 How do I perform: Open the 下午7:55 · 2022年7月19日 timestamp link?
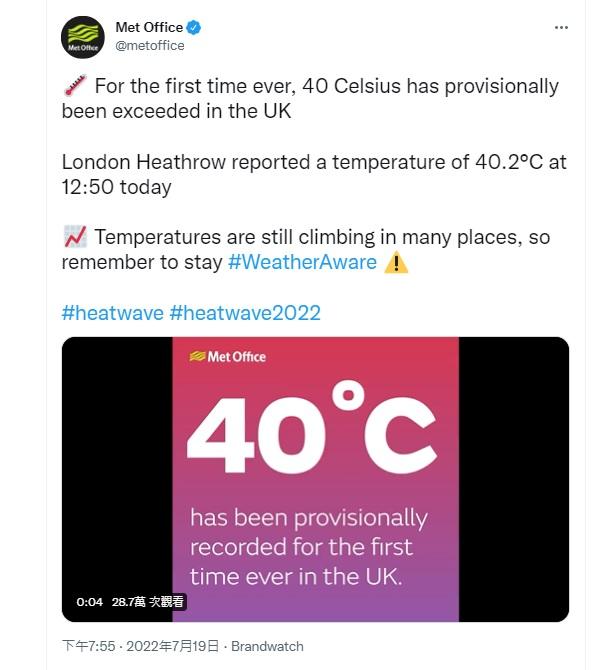tap(139, 646)
